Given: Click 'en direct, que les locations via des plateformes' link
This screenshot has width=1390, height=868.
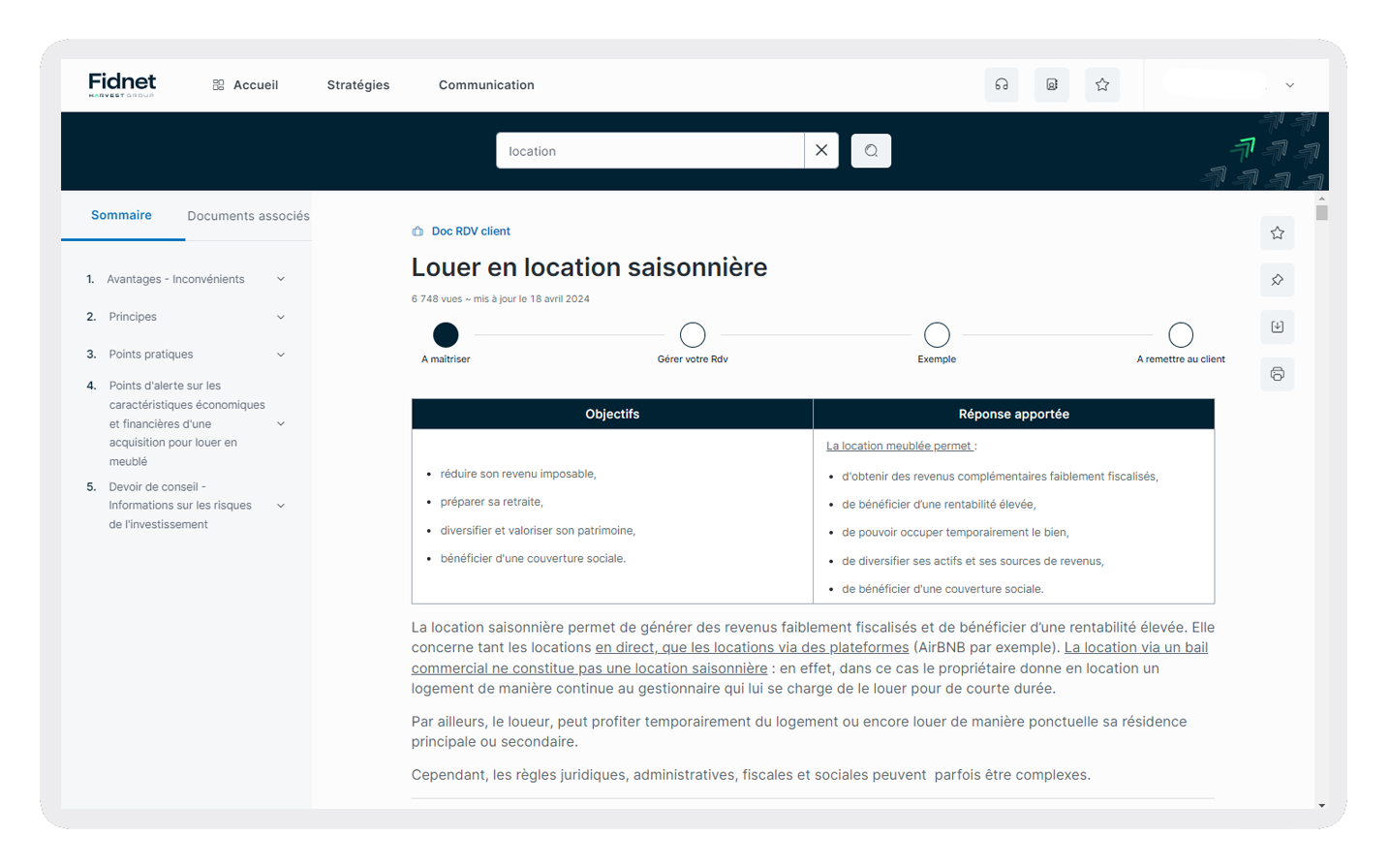Looking at the screenshot, I should pos(752,647).
